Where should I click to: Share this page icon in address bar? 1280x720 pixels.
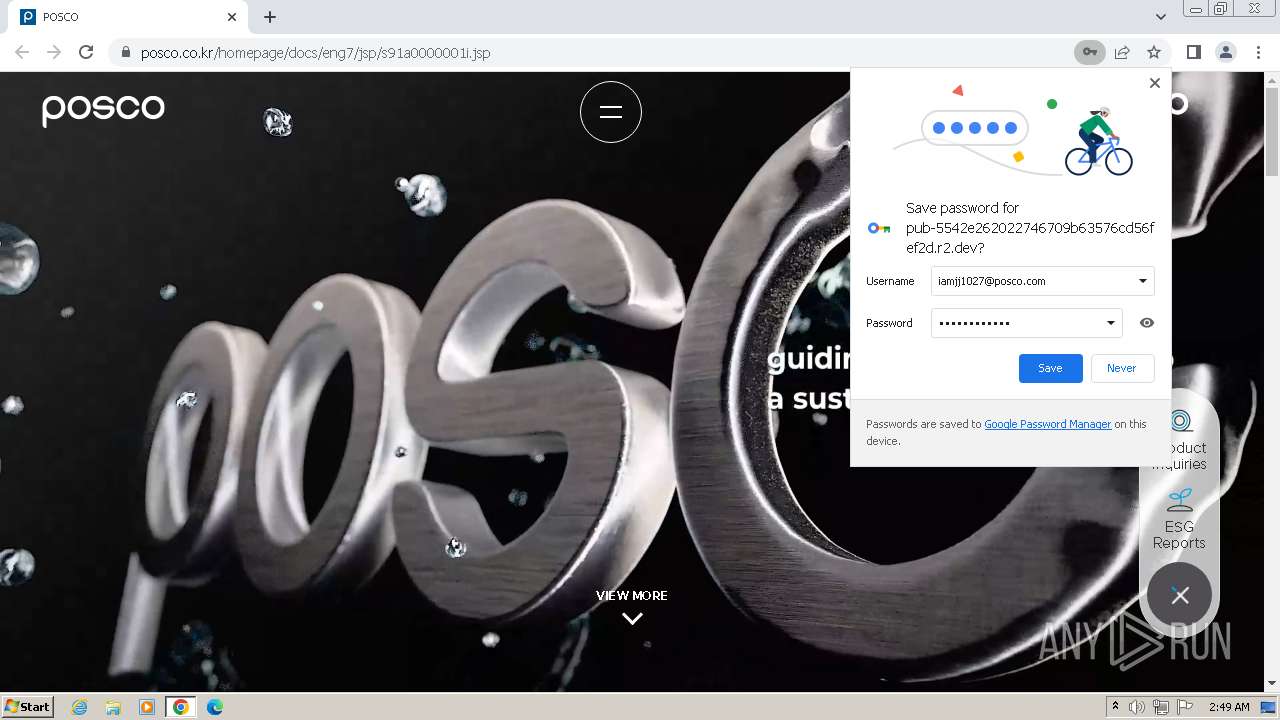coord(1122,52)
